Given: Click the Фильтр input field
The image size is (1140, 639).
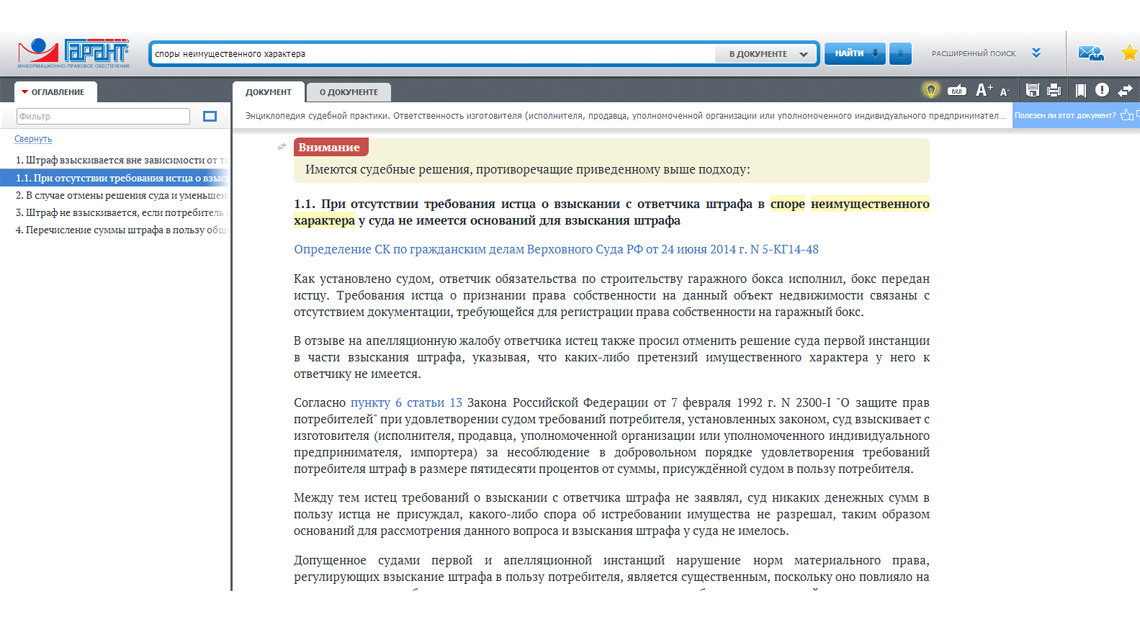Looking at the screenshot, I should (x=103, y=116).
